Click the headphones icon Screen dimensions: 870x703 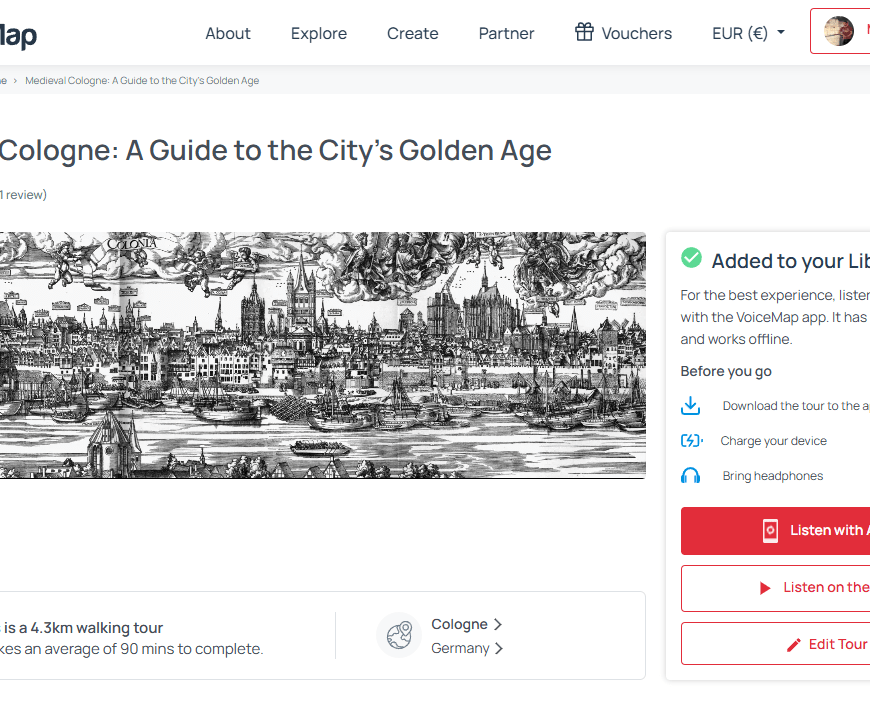690,476
